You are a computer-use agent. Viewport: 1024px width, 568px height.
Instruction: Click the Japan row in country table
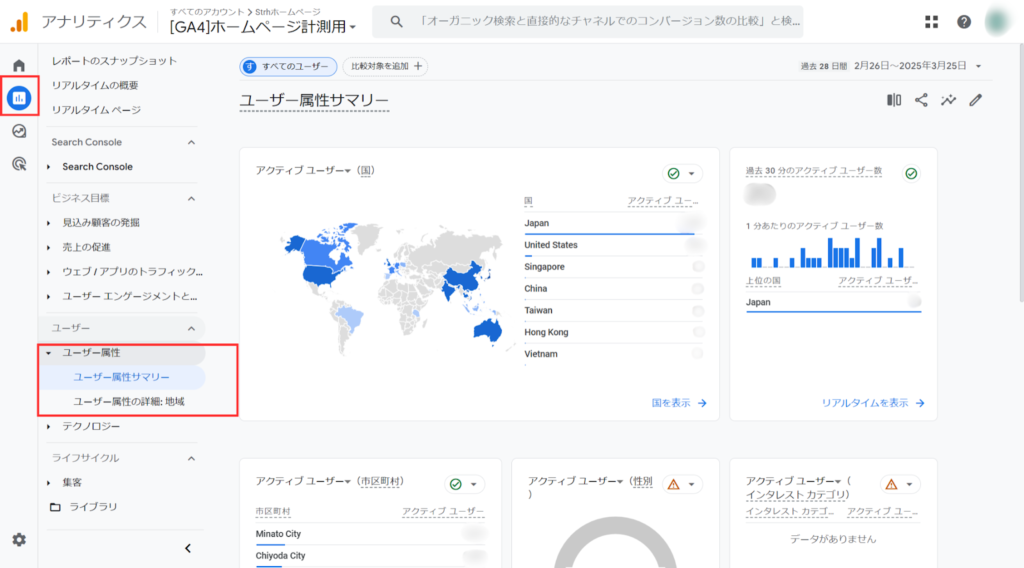(x=614, y=223)
